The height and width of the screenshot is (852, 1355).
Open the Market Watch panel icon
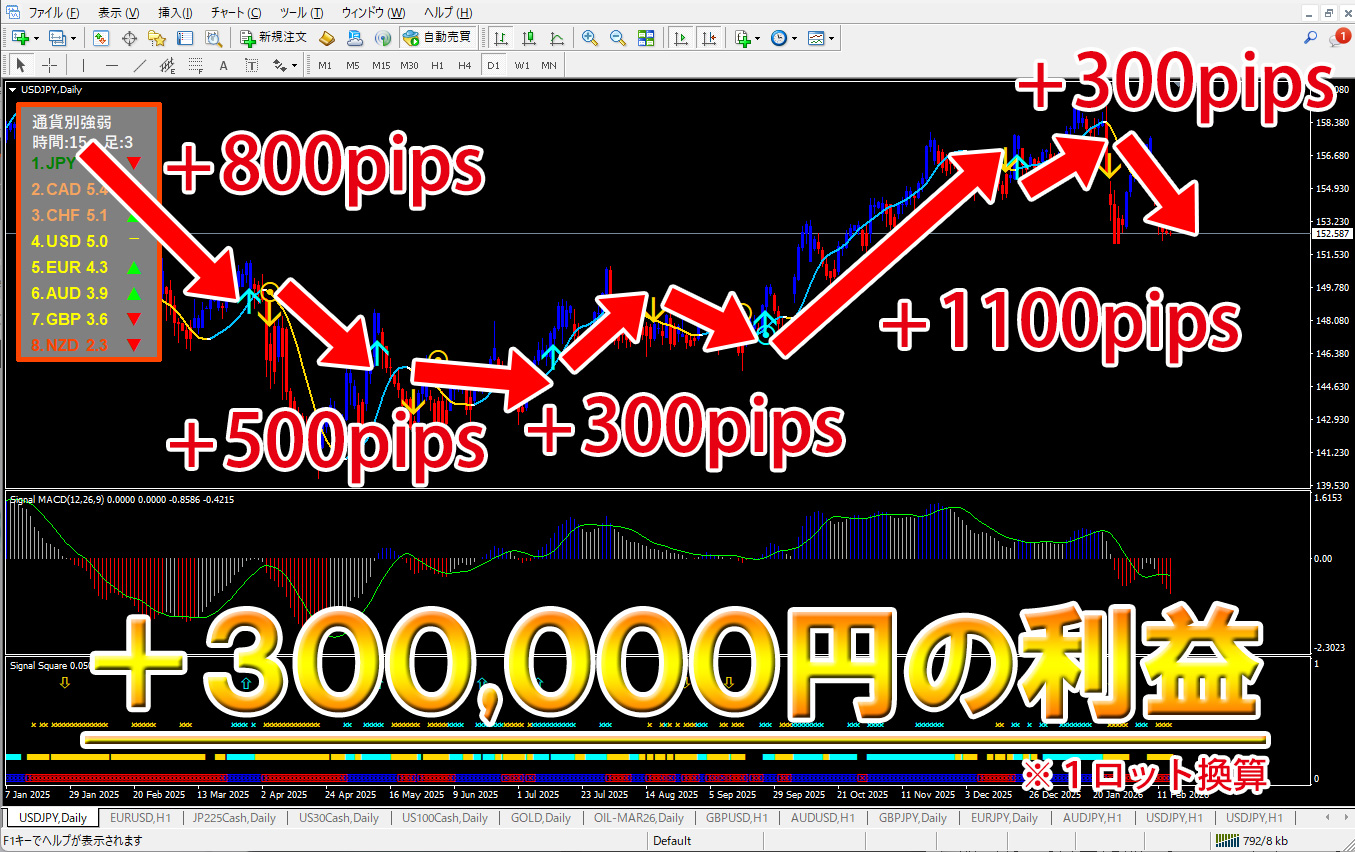click(101, 38)
